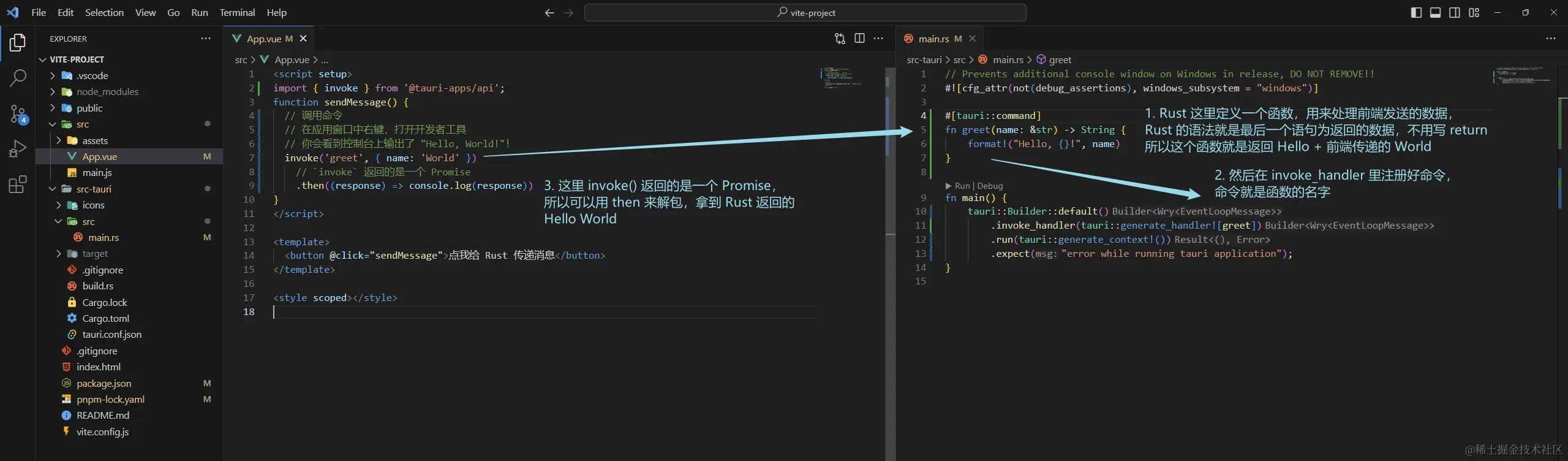Open the Run menu

coord(200,12)
